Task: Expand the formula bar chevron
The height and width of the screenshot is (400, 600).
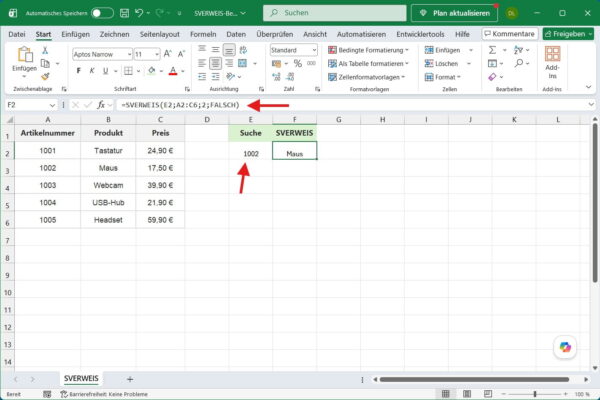Action: [x=591, y=104]
